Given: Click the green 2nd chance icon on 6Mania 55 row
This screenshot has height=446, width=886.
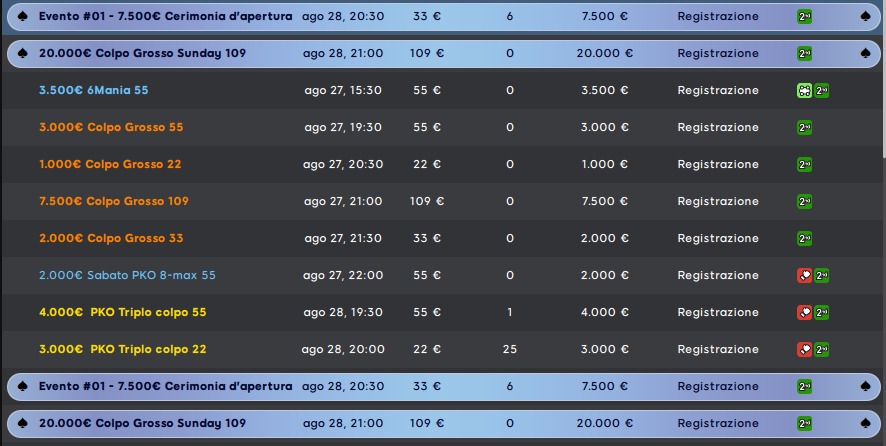Looking at the screenshot, I should click(822, 90).
